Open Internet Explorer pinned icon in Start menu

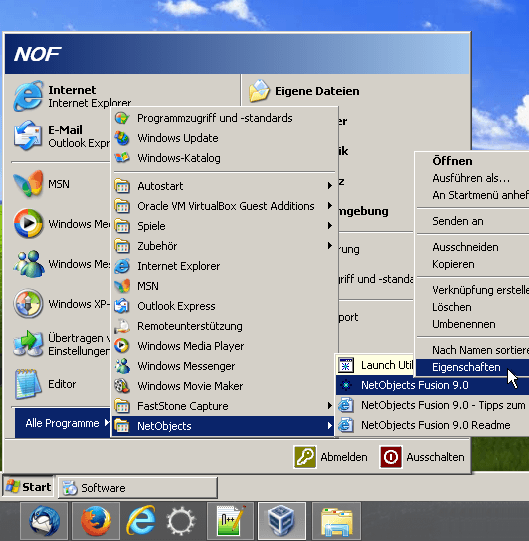pos(28,96)
